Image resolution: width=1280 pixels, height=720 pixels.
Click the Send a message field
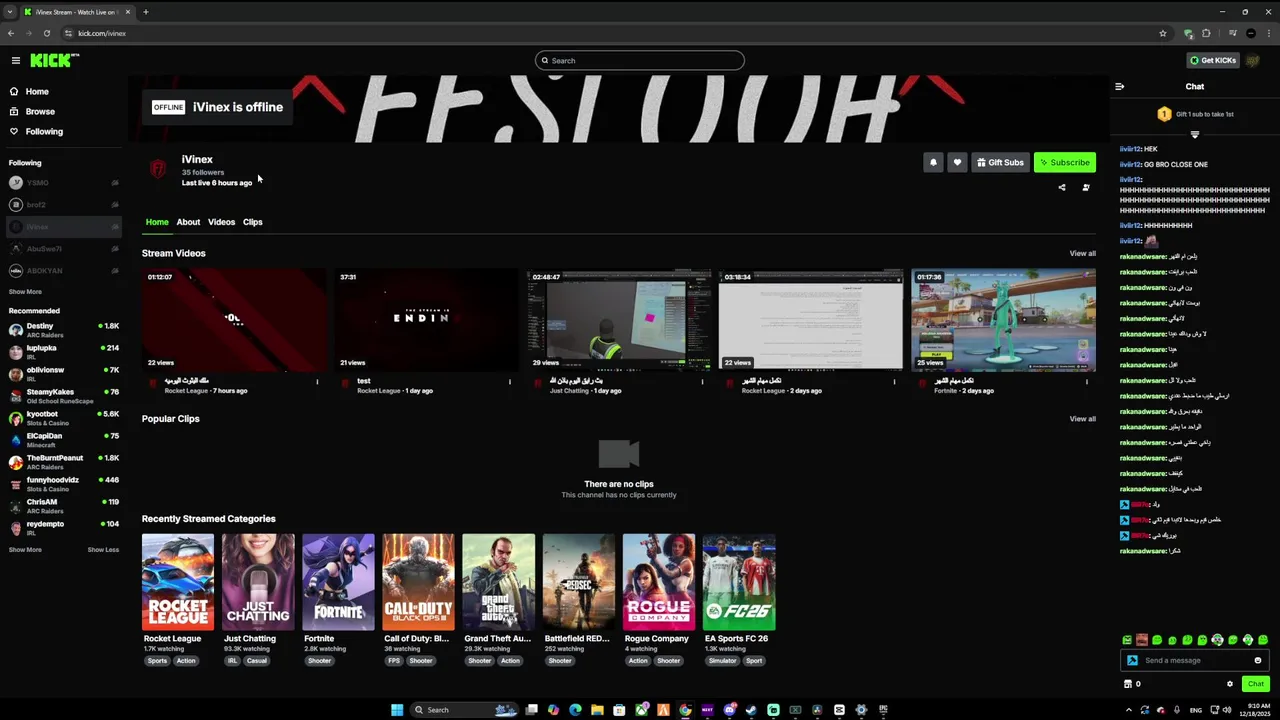(1195, 660)
